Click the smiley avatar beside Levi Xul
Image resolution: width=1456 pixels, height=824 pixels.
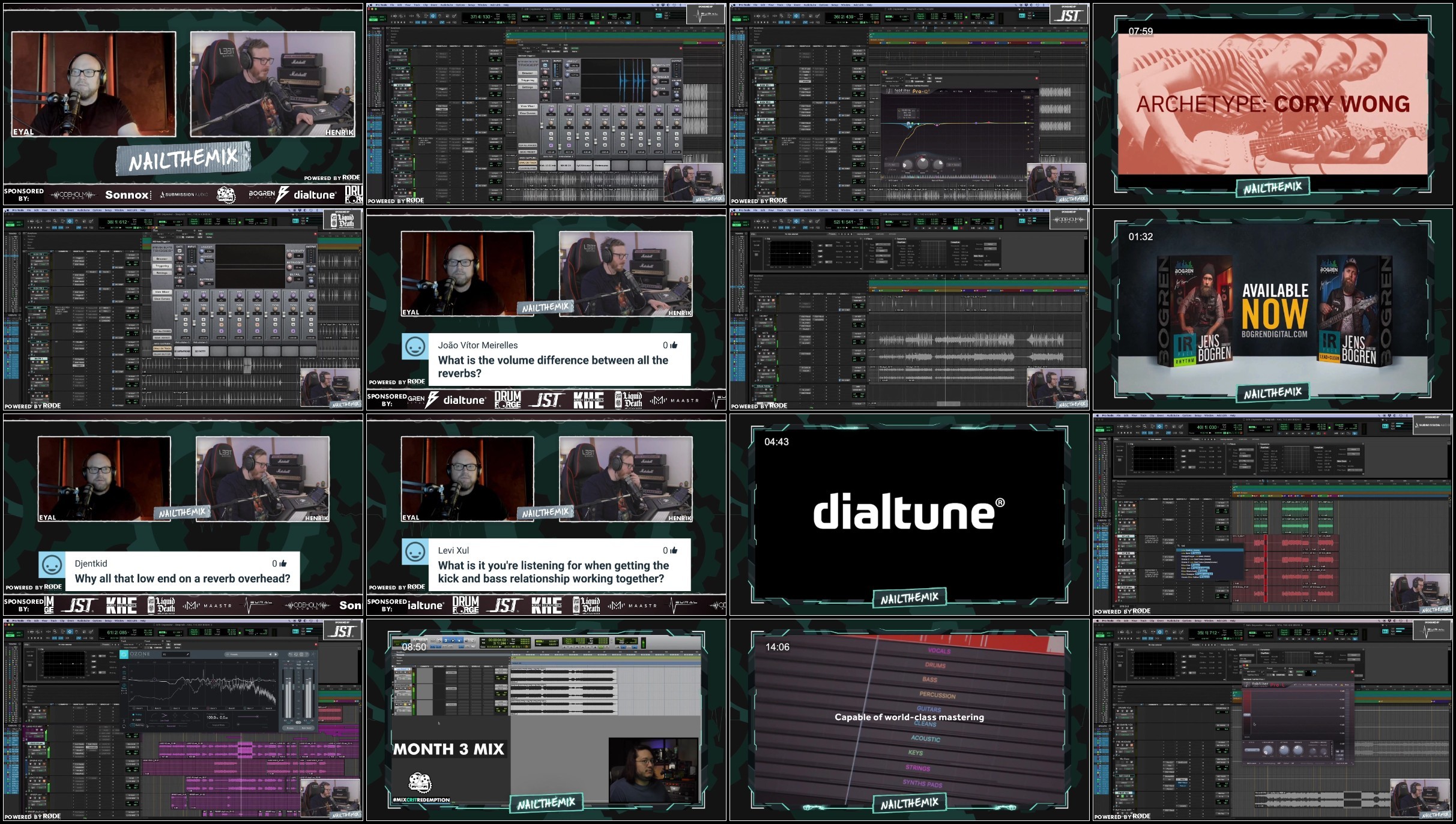[415, 552]
